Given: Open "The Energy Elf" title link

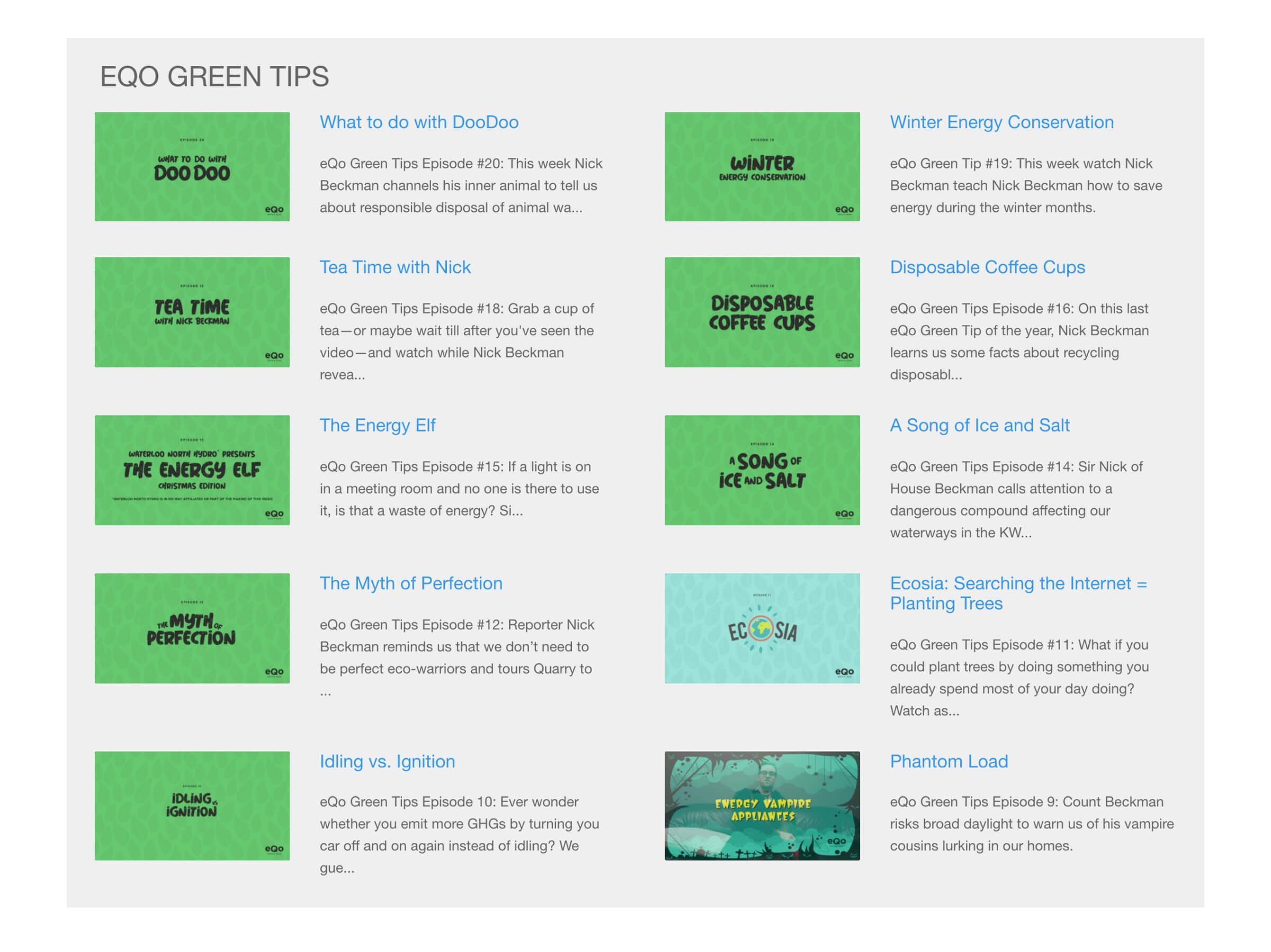Looking at the screenshot, I should (x=378, y=425).
